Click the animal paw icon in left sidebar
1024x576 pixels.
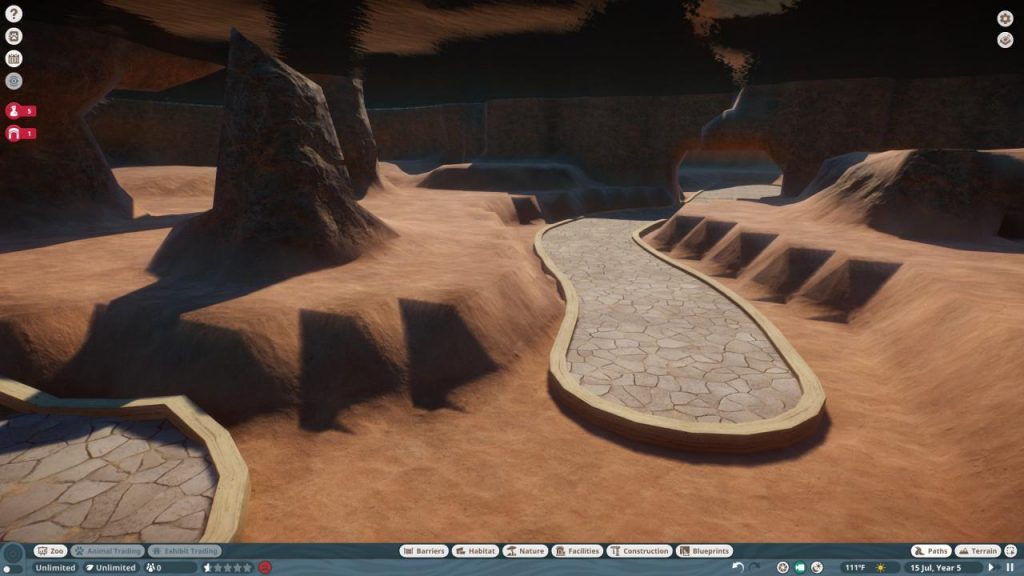[14, 36]
